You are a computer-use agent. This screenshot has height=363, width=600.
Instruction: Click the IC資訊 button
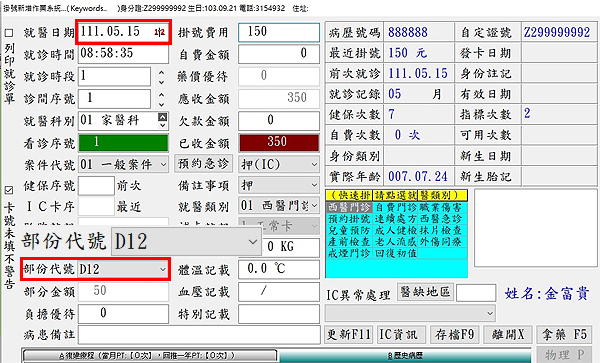399,335
